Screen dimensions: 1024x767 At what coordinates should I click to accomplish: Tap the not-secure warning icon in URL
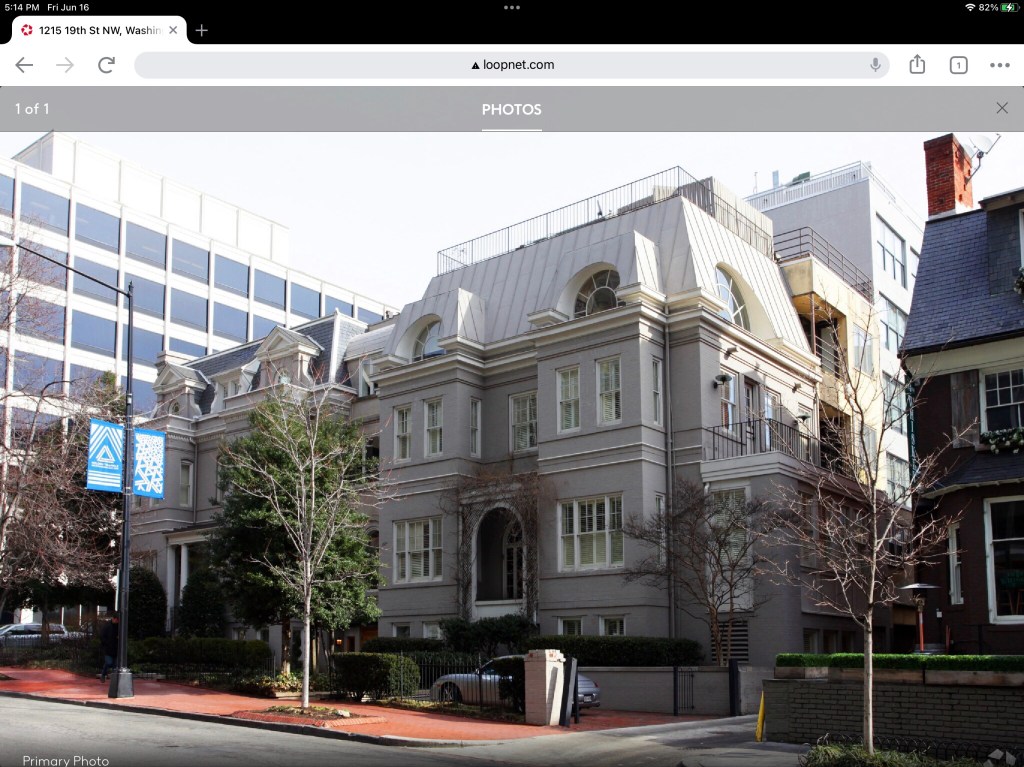[475, 65]
